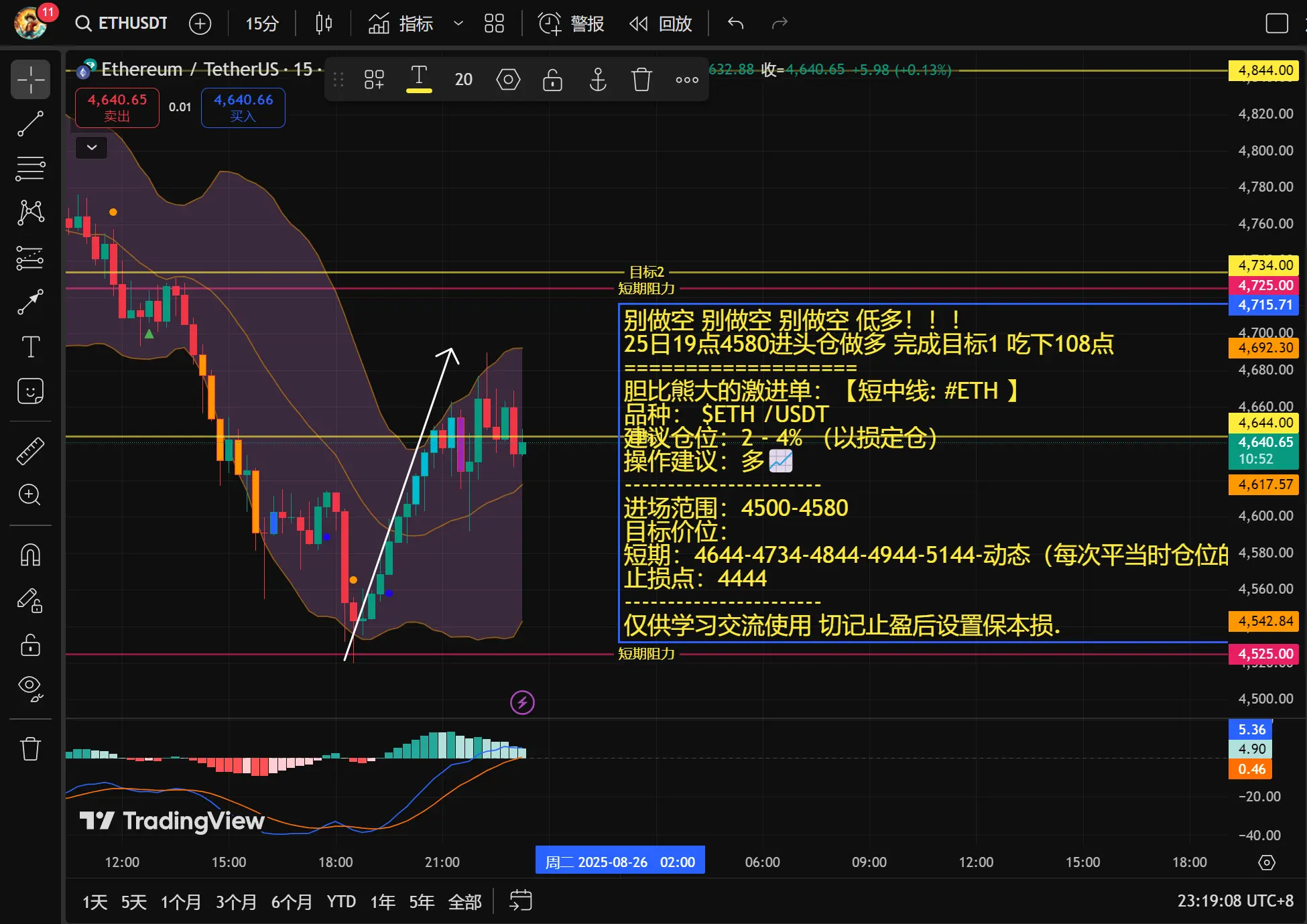Image resolution: width=1307 pixels, height=924 pixels.
Task: Toggle magnet mode for drawings
Action: coord(30,555)
